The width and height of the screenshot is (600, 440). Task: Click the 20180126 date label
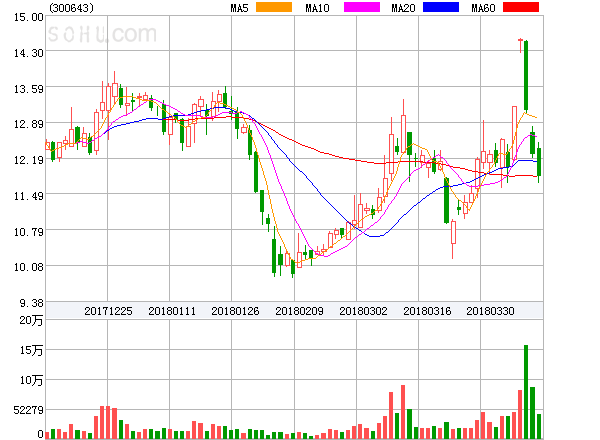pyautogui.click(x=235, y=311)
